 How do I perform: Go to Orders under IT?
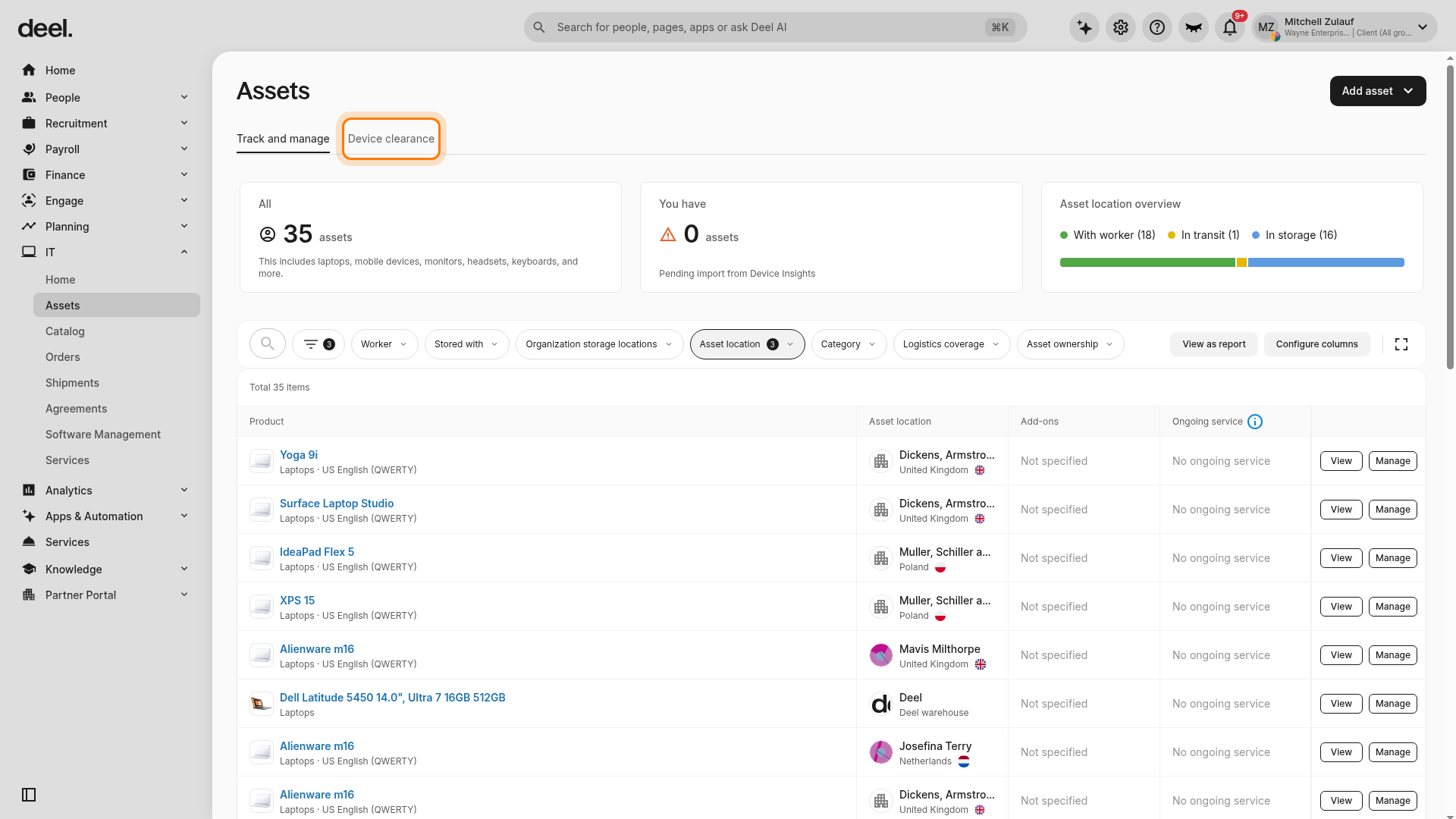click(x=63, y=357)
